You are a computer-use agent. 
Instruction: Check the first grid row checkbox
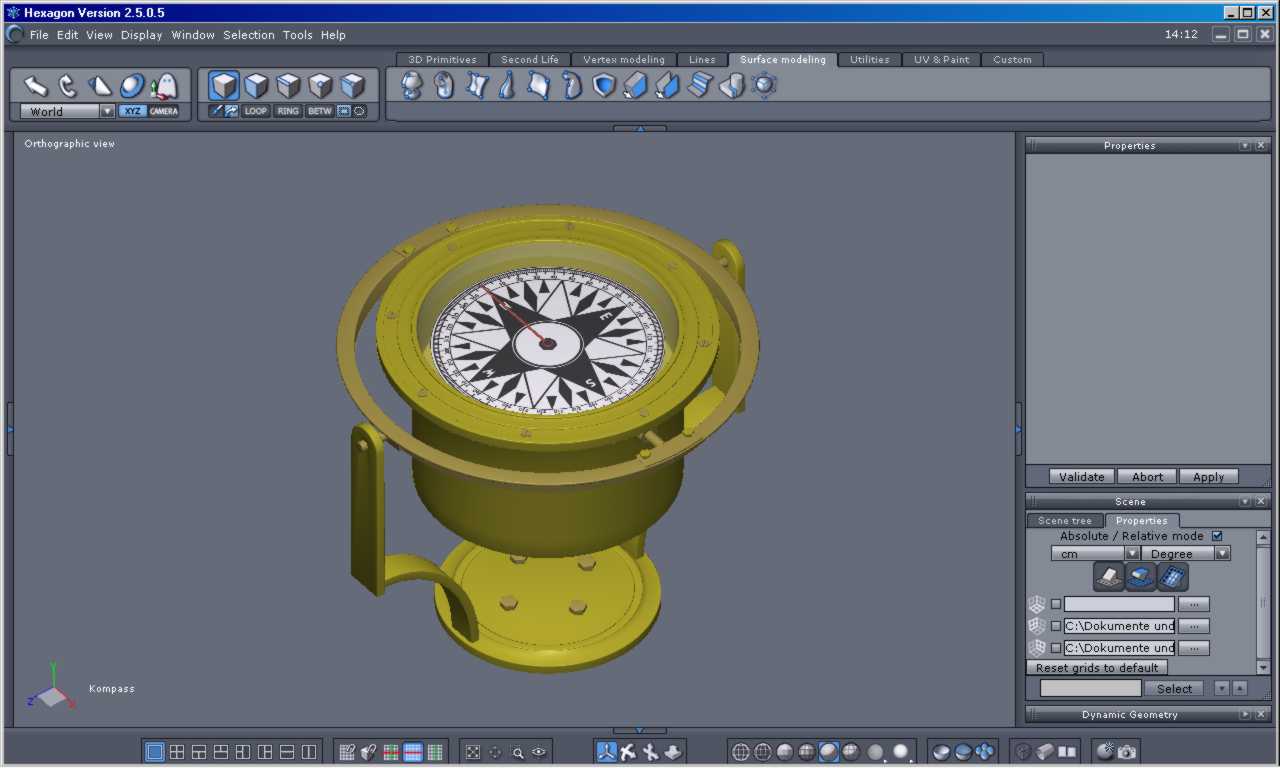pyautogui.click(x=1056, y=604)
